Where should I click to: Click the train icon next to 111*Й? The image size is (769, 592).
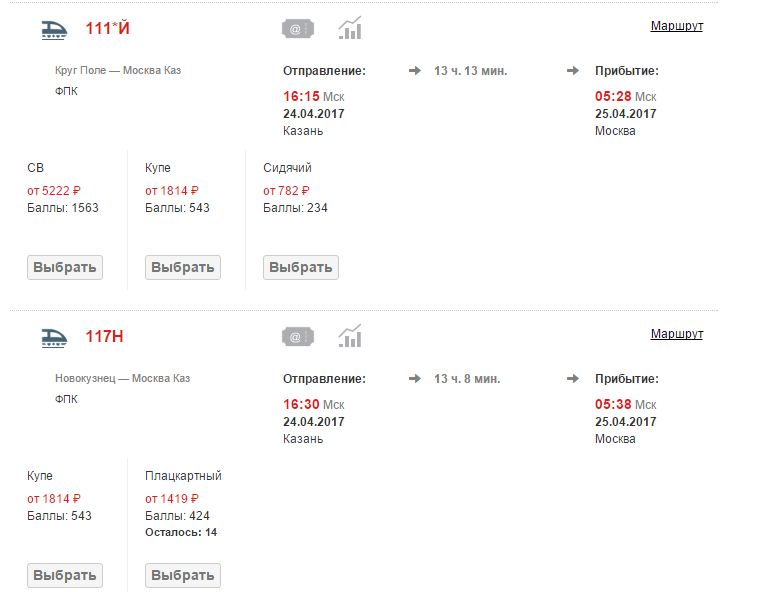tap(54, 29)
